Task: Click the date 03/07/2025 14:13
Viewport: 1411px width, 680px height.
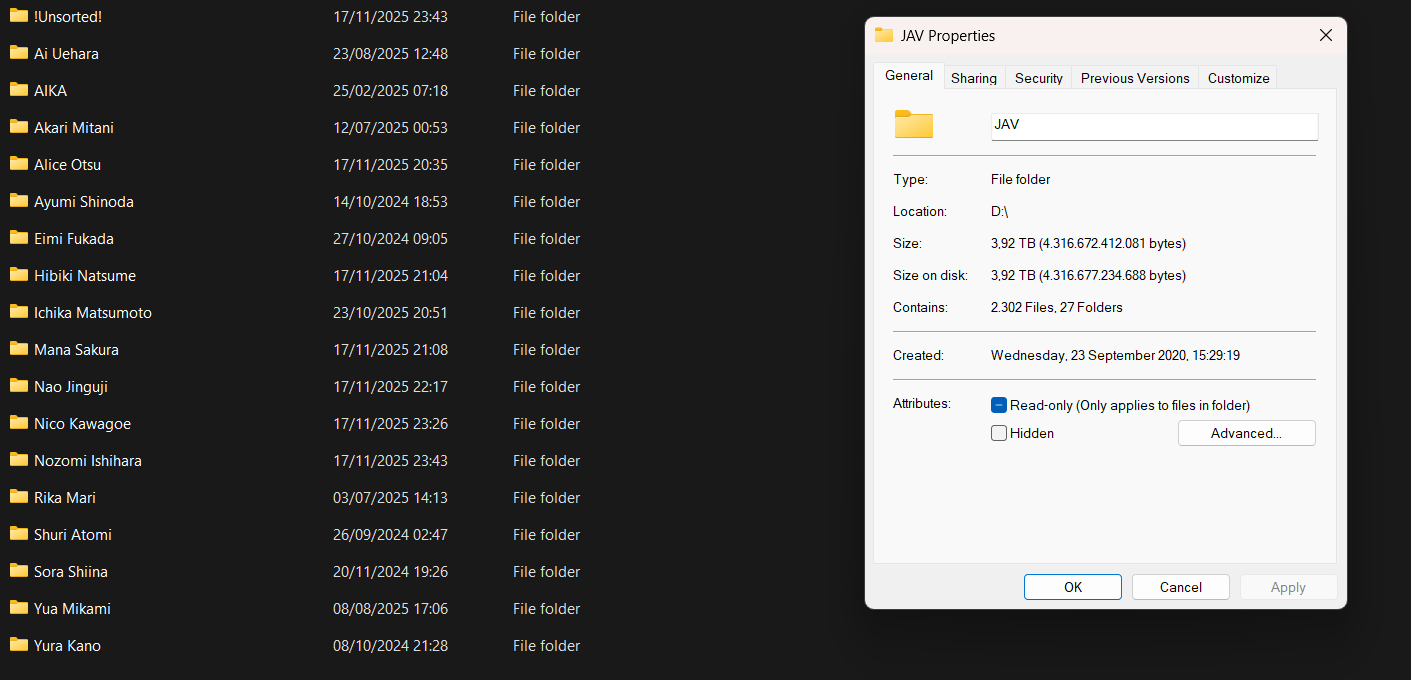Action: pyautogui.click(x=390, y=498)
